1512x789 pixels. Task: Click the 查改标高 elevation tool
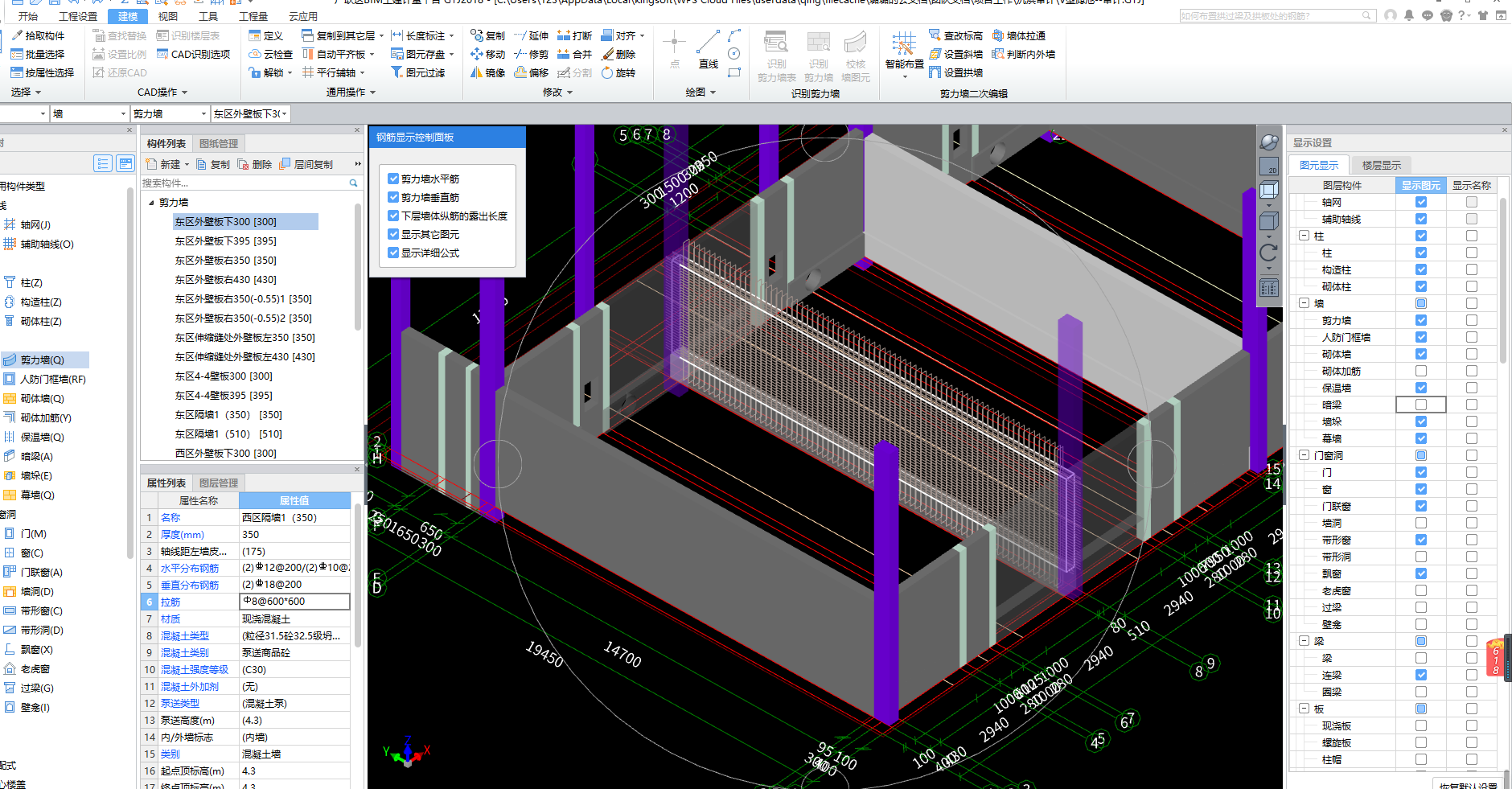tap(956, 35)
